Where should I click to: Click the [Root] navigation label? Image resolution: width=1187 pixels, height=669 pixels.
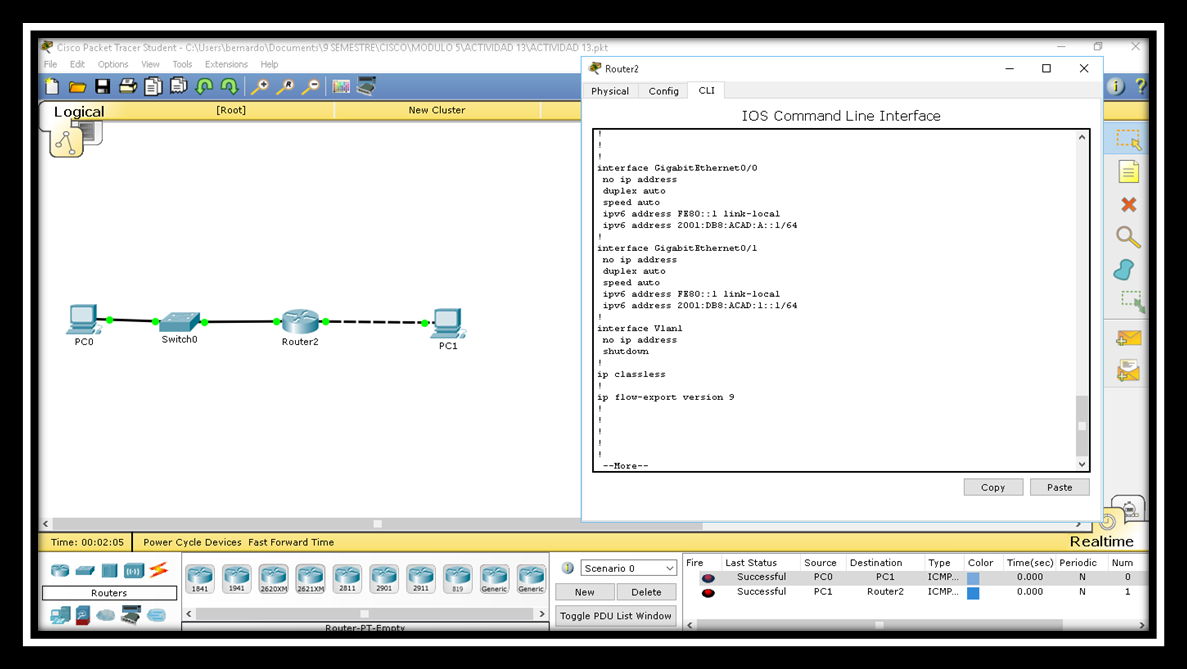click(x=231, y=110)
